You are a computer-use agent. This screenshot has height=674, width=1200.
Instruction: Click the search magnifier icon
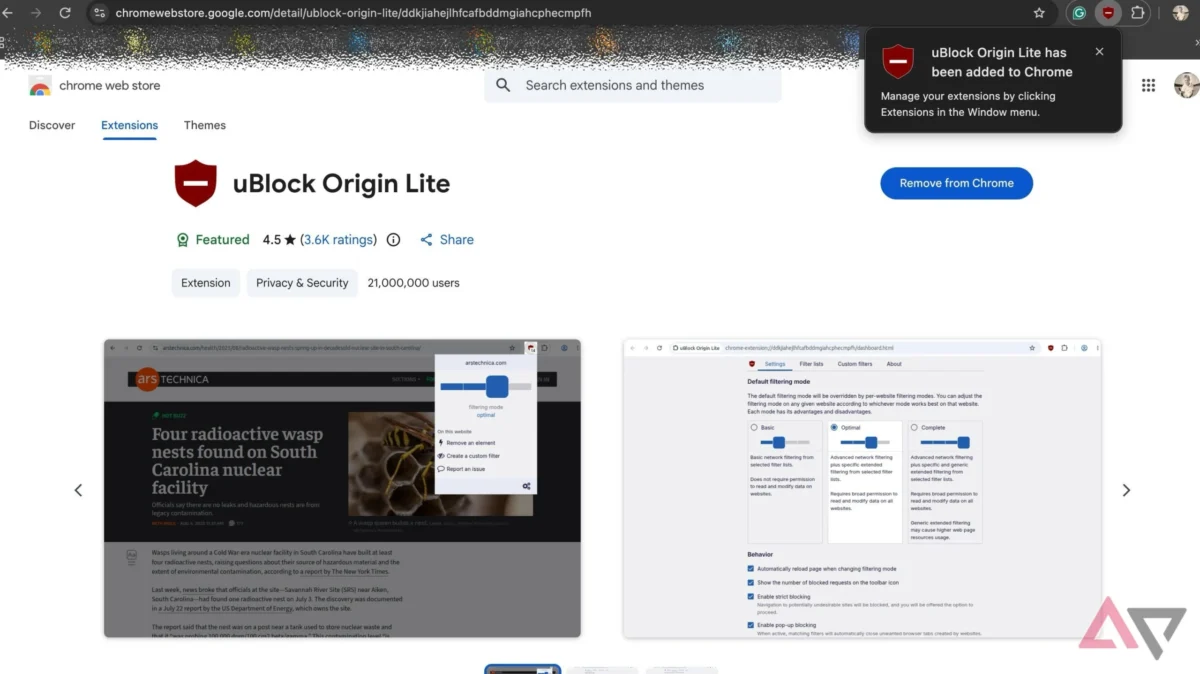pos(503,85)
